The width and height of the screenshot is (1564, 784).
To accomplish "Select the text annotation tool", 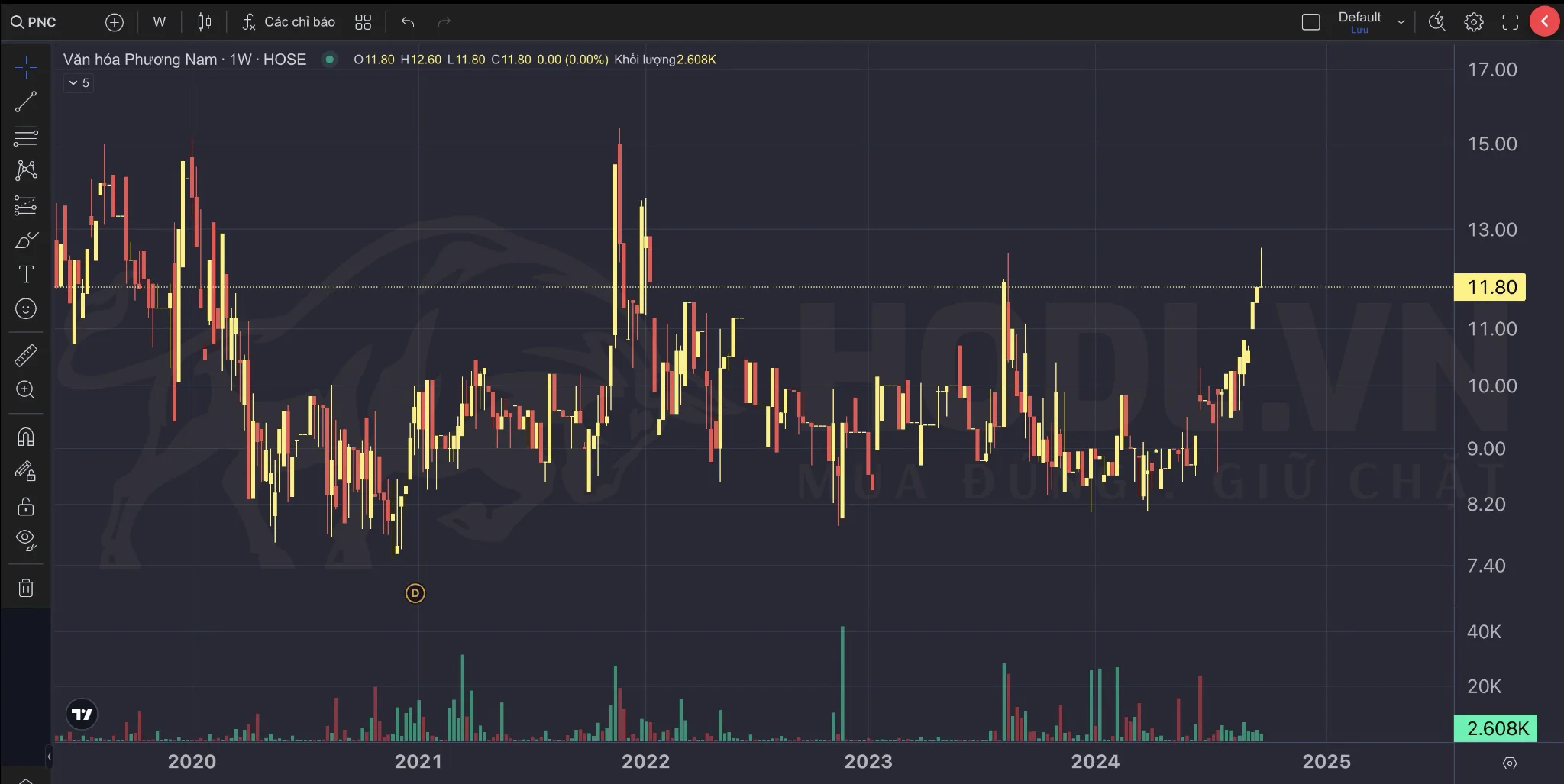I will point(25,275).
